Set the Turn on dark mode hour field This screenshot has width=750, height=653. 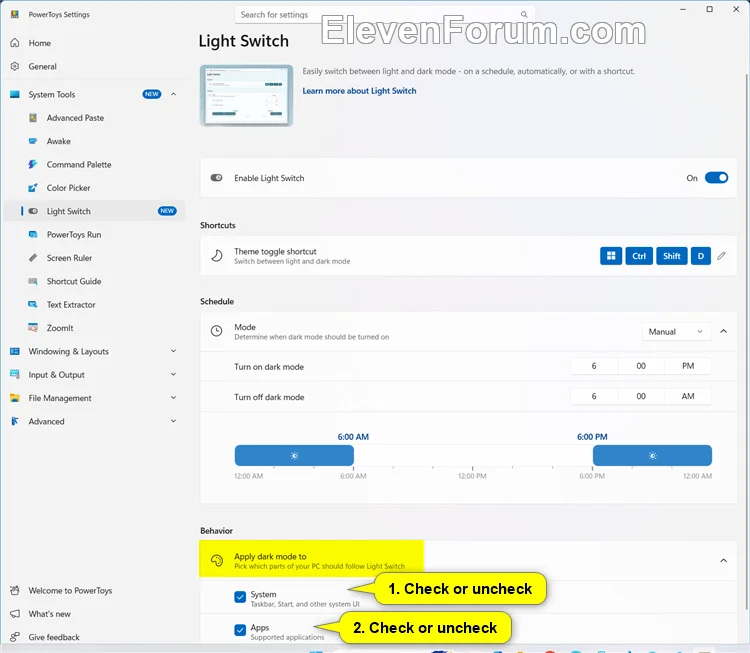tap(594, 366)
